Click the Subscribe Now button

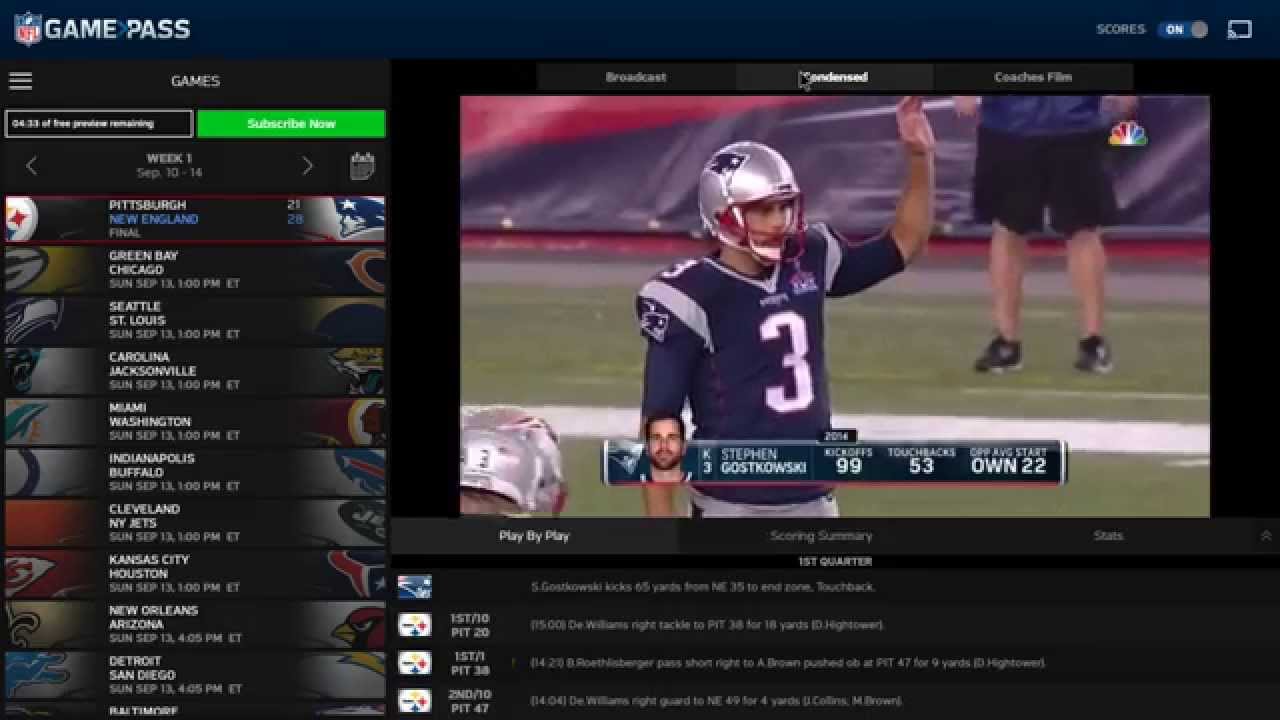click(x=291, y=124)
